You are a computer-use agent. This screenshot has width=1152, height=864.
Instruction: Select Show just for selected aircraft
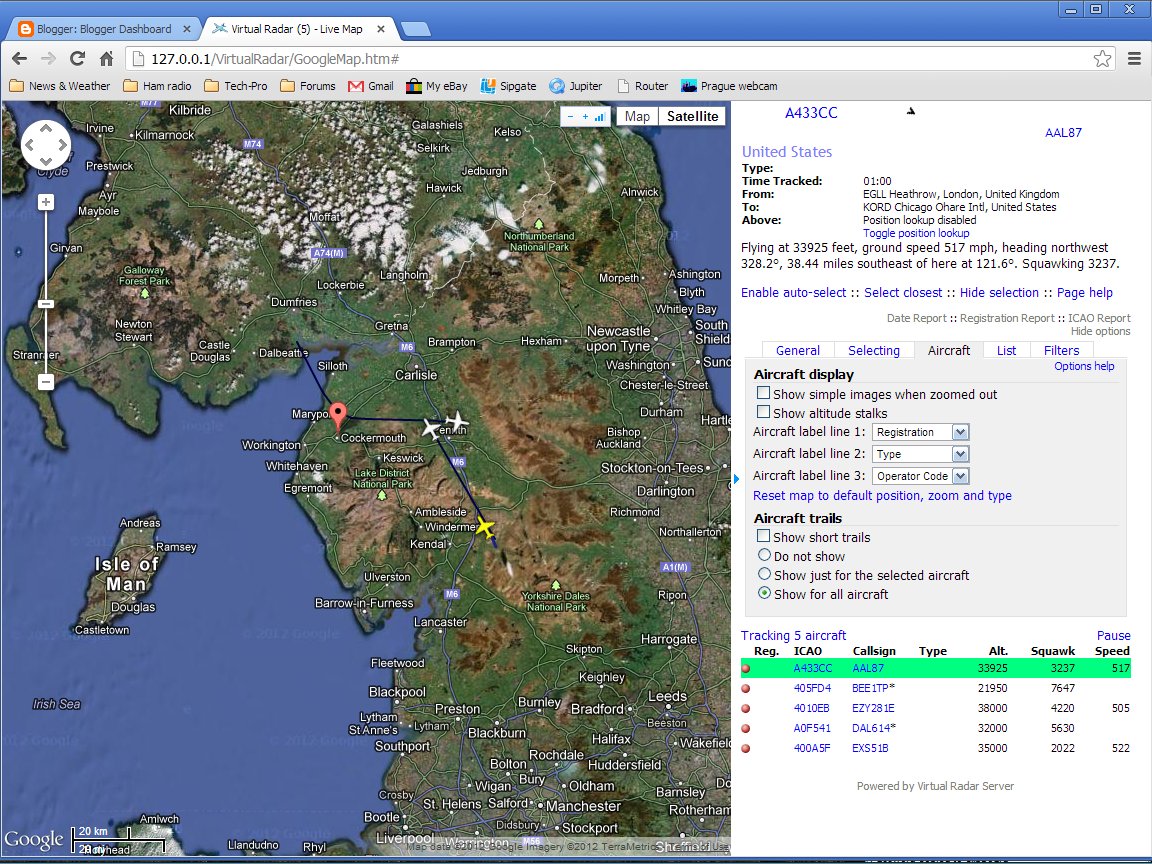click(x=764, y=574)
